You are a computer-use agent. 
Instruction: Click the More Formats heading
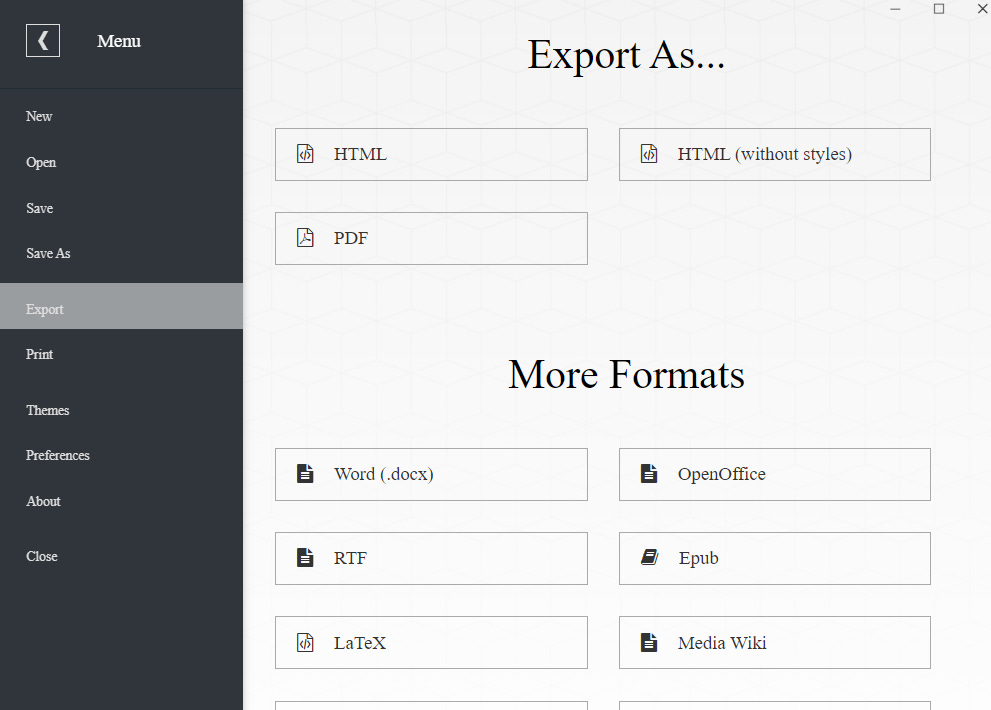pos(626,374)
